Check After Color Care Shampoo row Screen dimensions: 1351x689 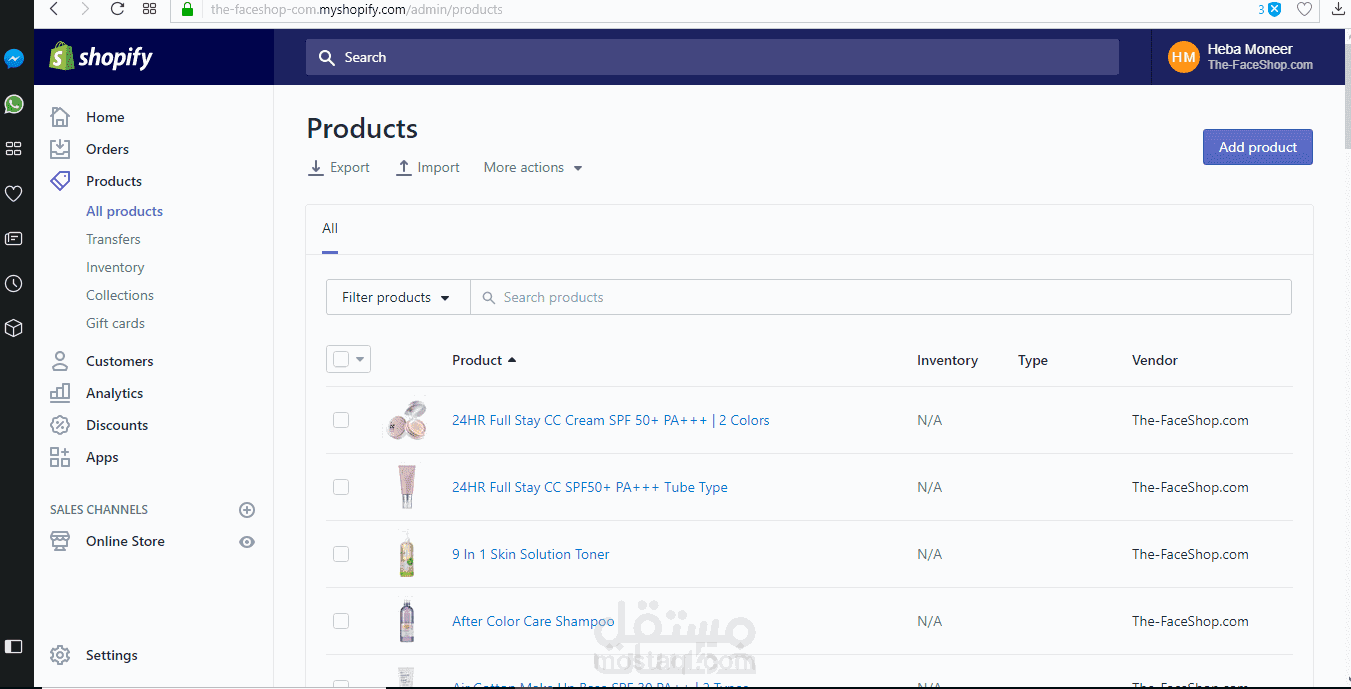coord(341,621)
